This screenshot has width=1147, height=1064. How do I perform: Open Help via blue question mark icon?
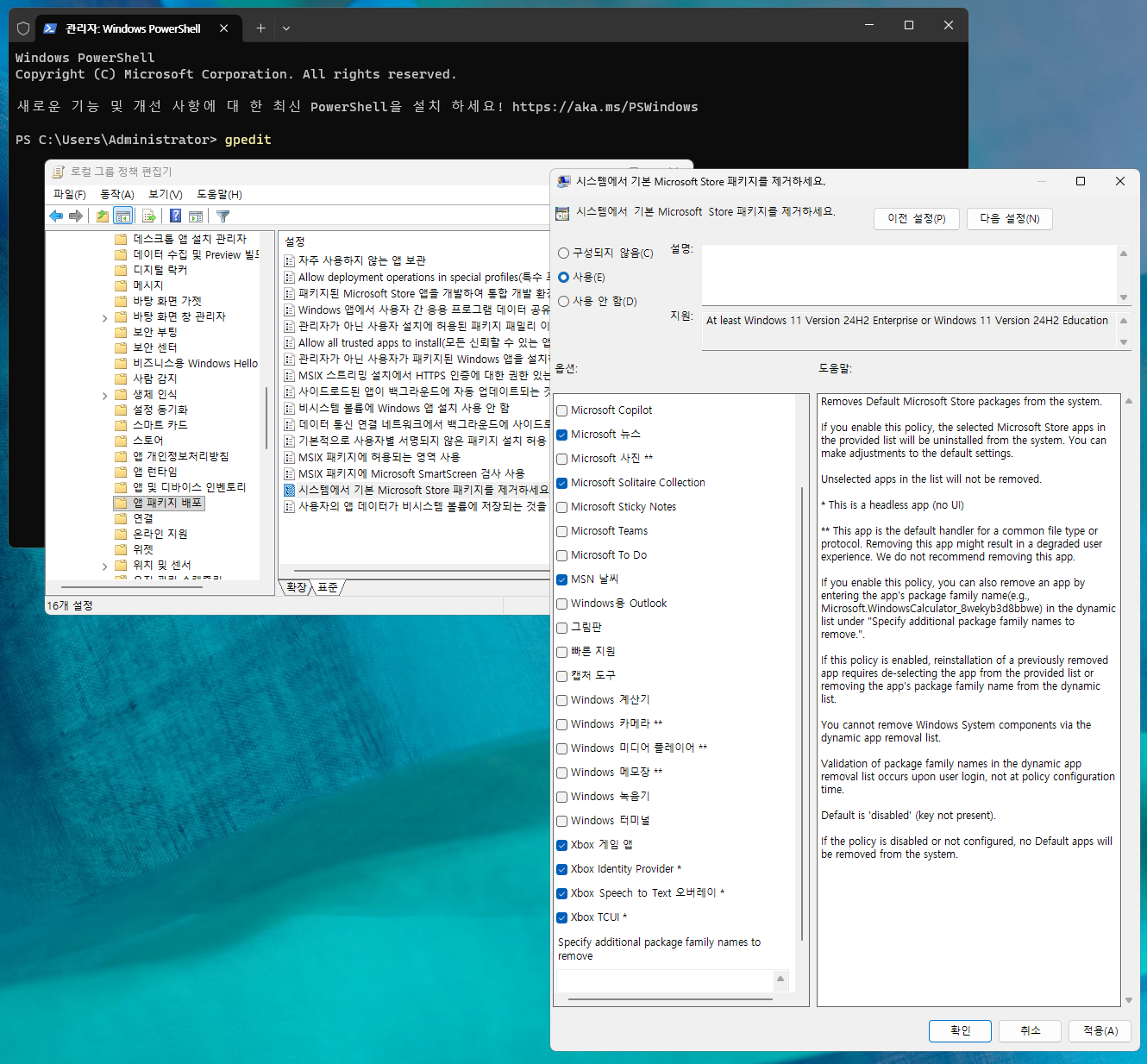point(176,216)
